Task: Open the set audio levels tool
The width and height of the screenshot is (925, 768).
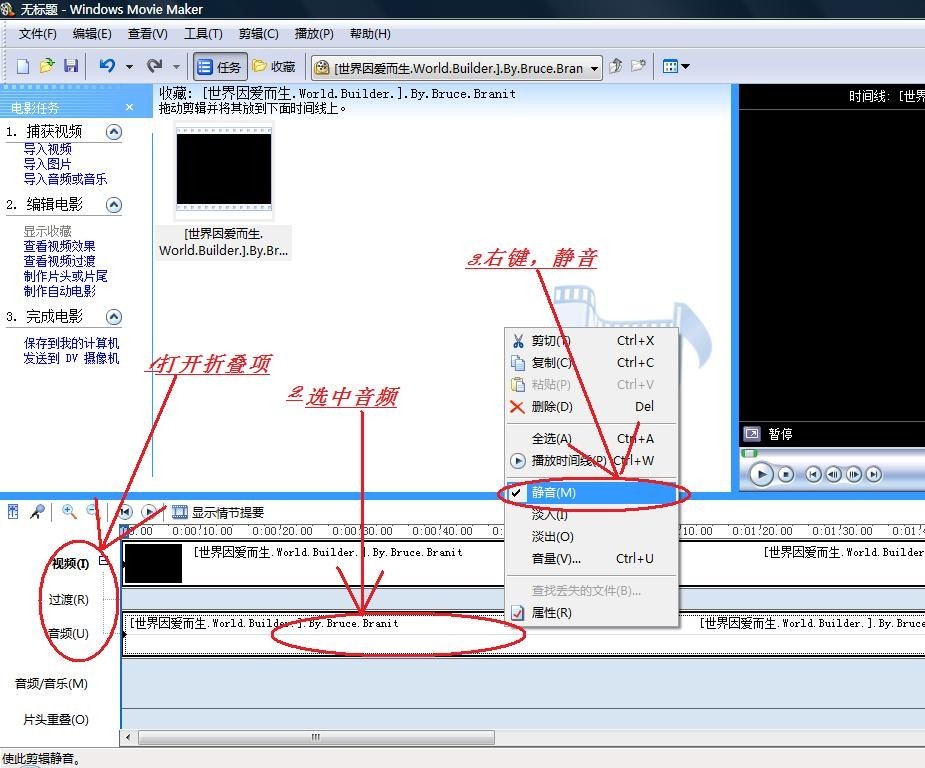Action: pyautogui.click(x=13, y=511)
